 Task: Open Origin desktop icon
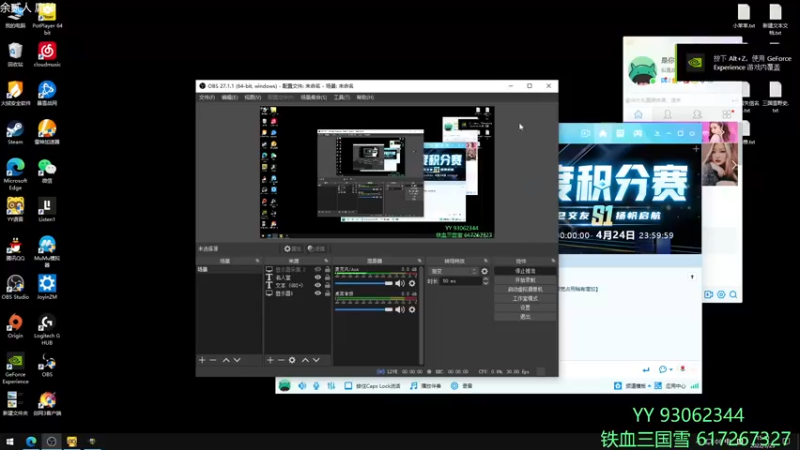[15, 327]
